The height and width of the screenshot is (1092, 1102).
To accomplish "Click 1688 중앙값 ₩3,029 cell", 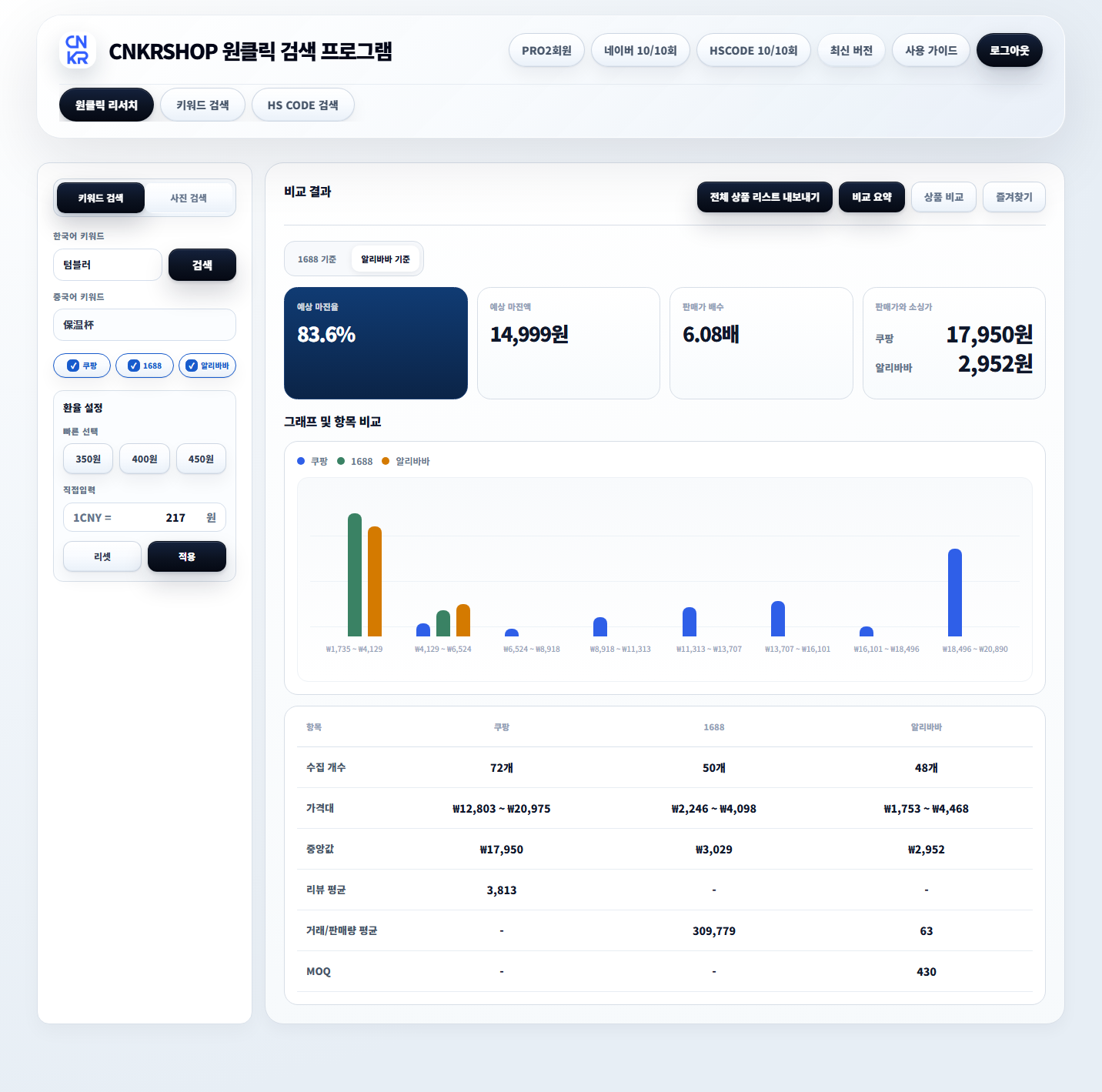I will point(714,850).
